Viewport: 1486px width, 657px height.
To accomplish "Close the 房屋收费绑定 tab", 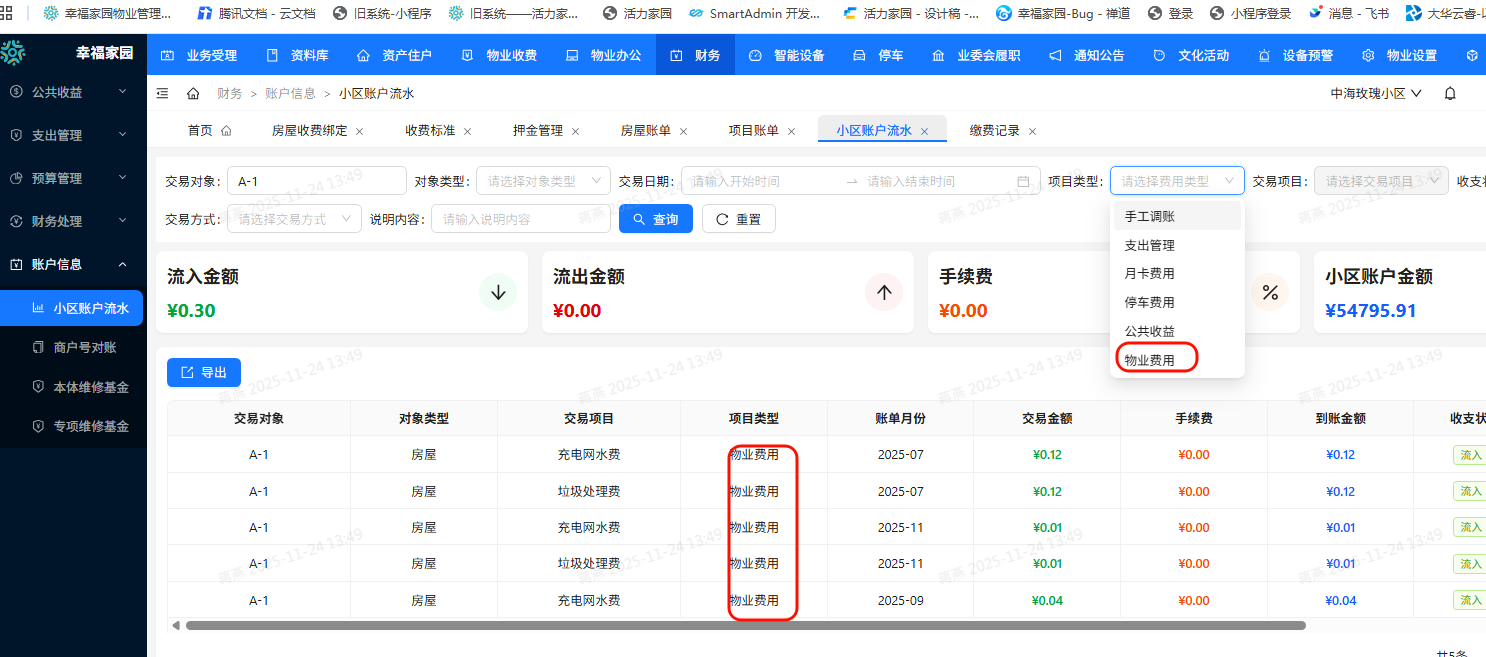I will [360, 131].
